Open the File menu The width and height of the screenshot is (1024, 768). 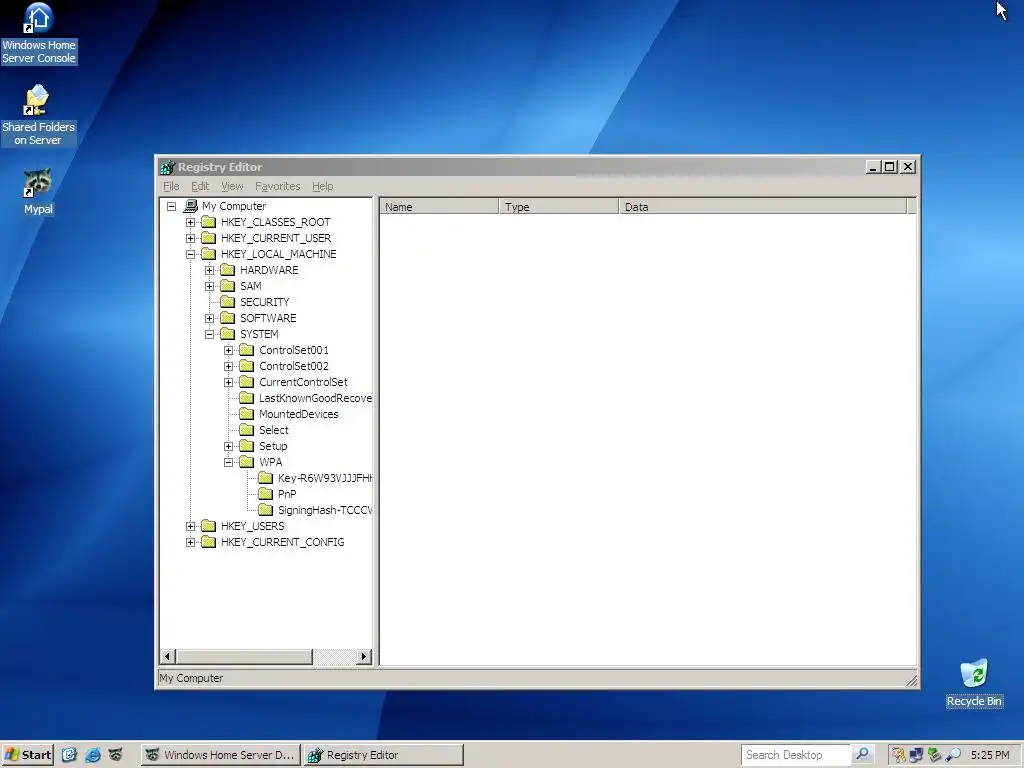pos(171,186)
